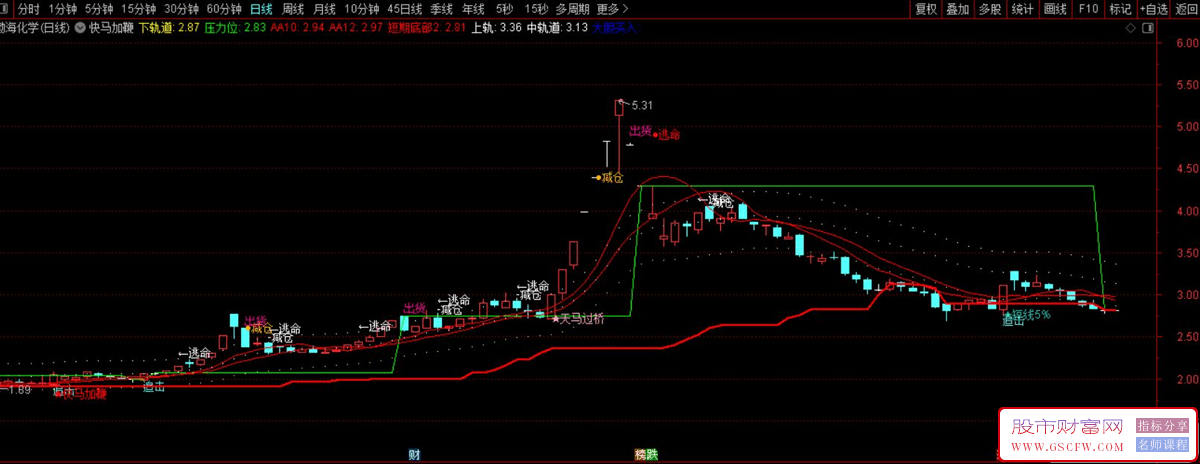The height and width of the screenshot is (464, 1200).
Task: Click the 复权 toolbar button
Action: [927, 9]
